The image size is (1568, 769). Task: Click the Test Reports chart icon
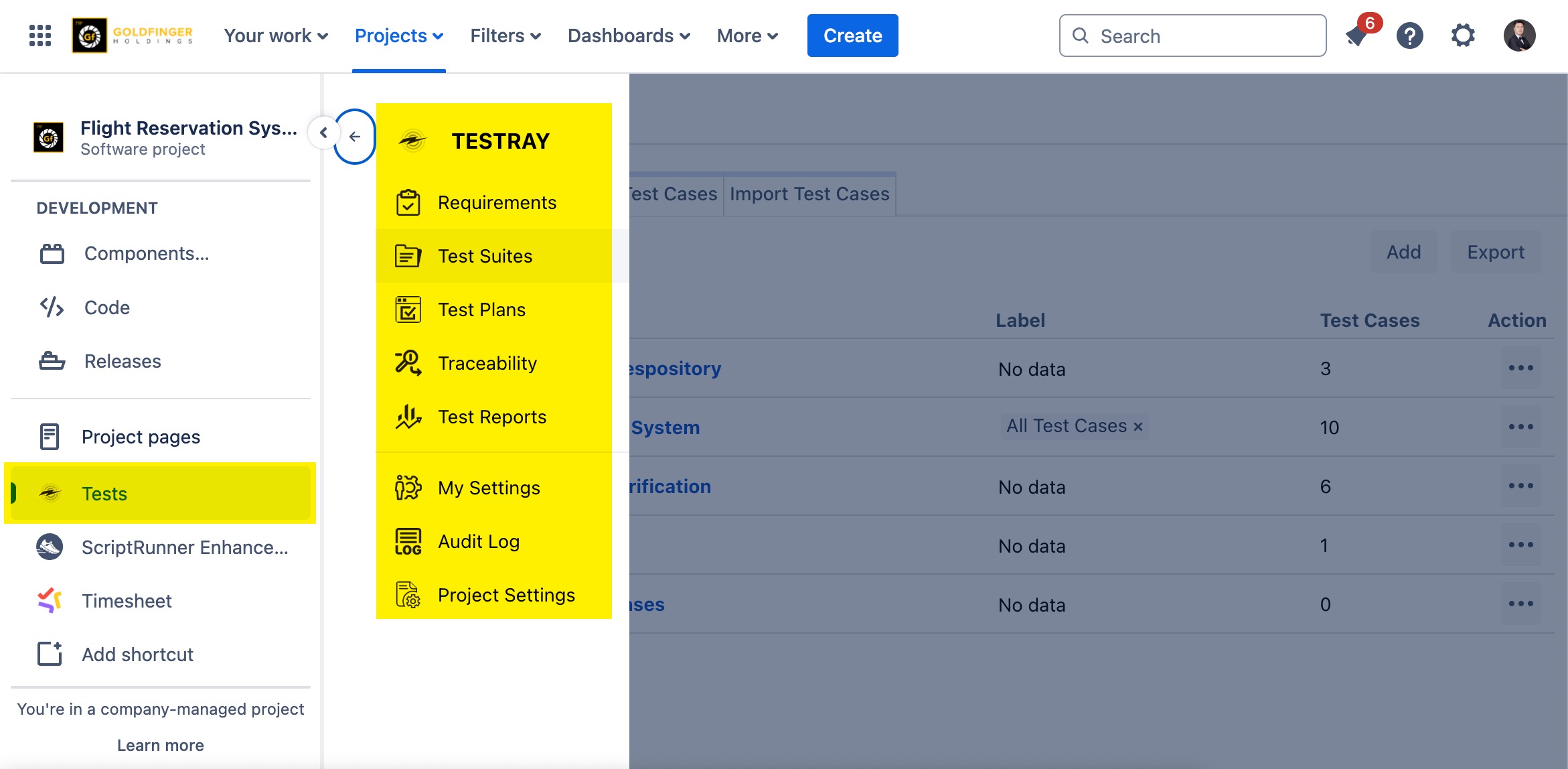tap(408, 417)
